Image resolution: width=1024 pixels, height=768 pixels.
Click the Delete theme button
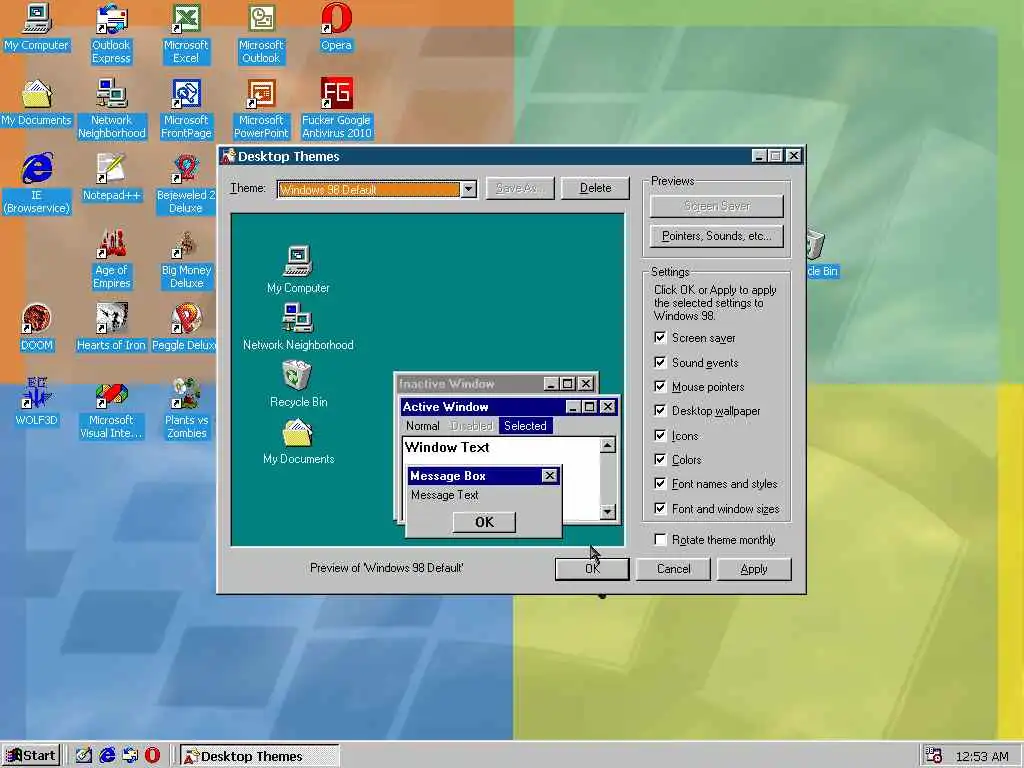pos(595,188)
